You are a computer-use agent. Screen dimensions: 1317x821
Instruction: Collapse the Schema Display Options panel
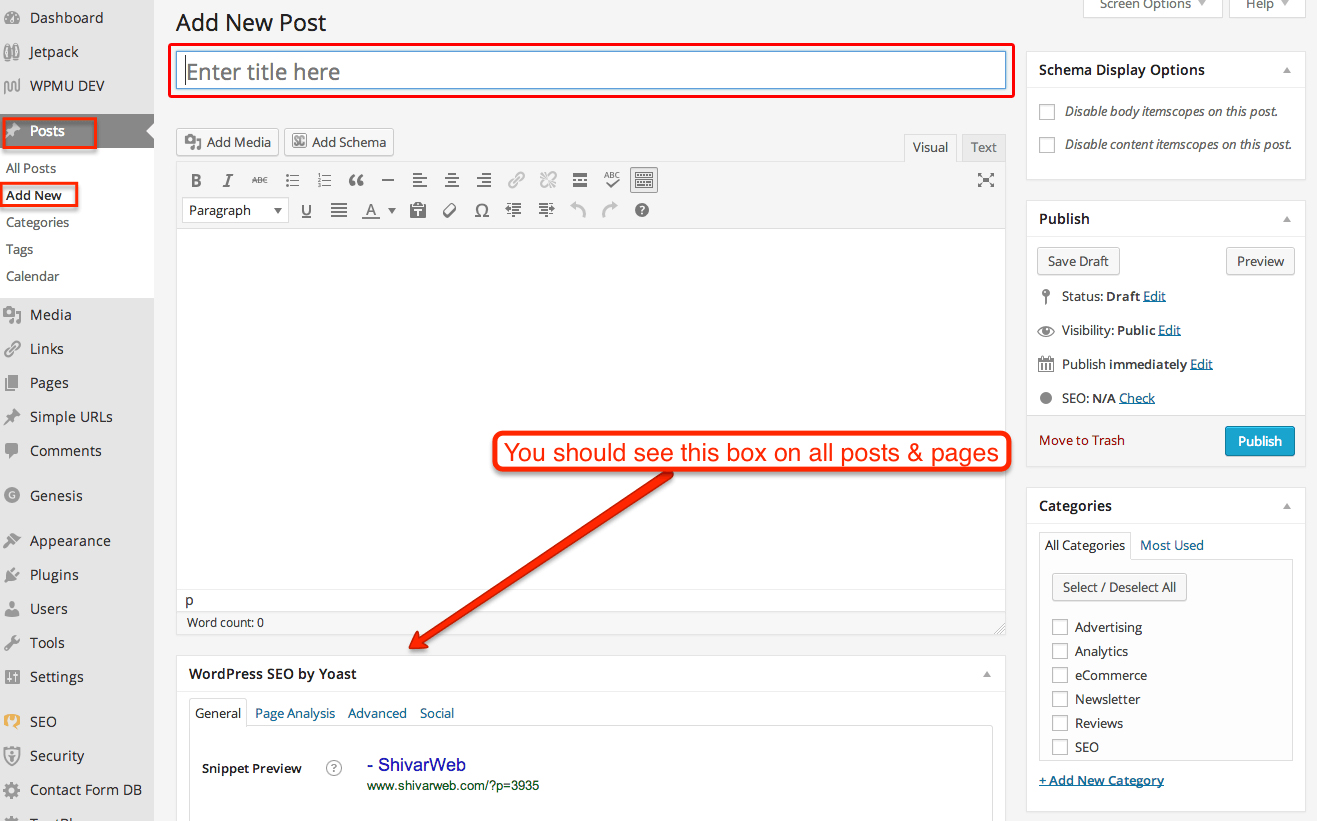pos(1287,70)
